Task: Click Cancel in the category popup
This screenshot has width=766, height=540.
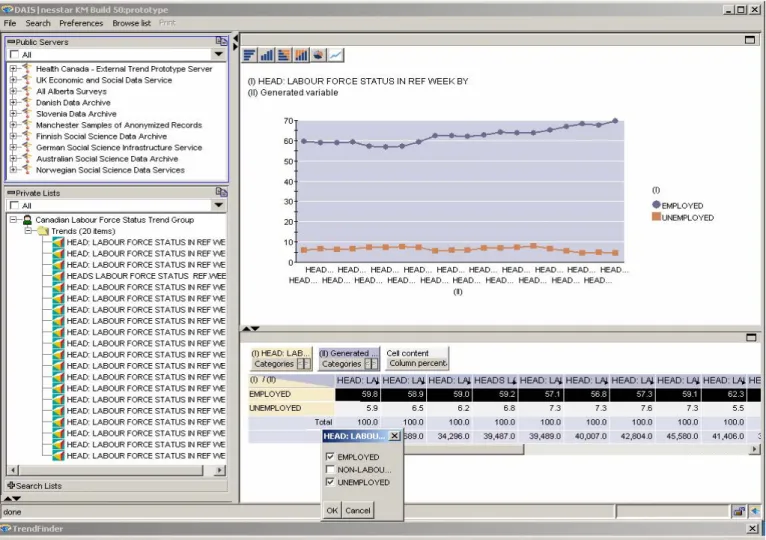Action: point(358,510)
